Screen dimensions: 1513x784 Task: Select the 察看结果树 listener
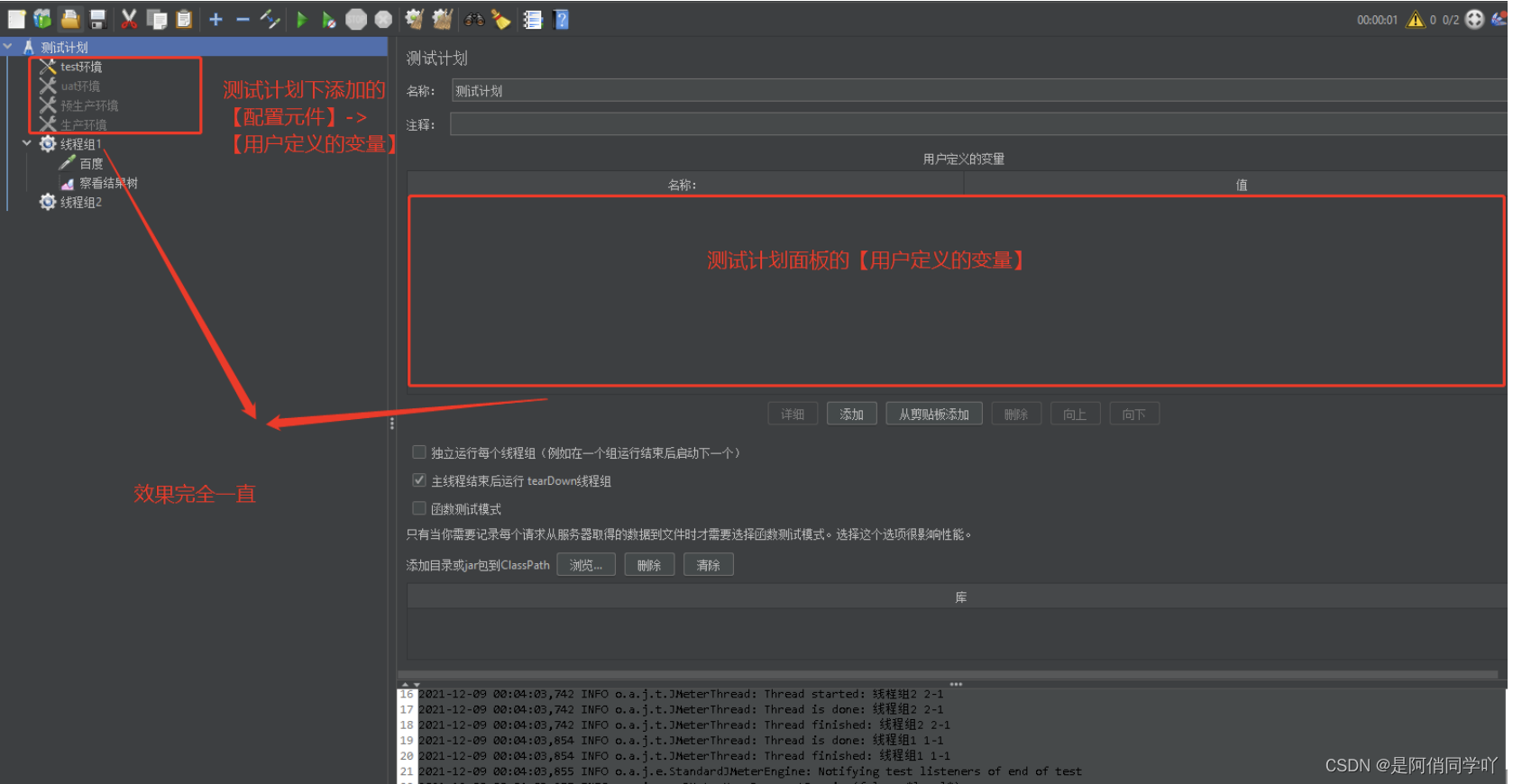pos(108,183)
